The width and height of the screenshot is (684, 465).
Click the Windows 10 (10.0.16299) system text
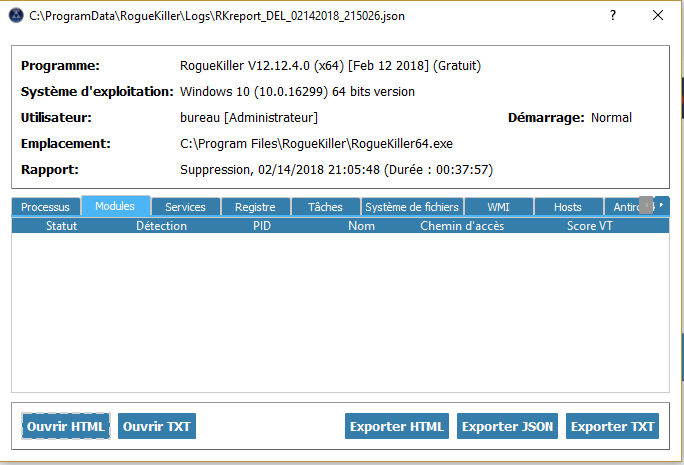coord(297,92)
